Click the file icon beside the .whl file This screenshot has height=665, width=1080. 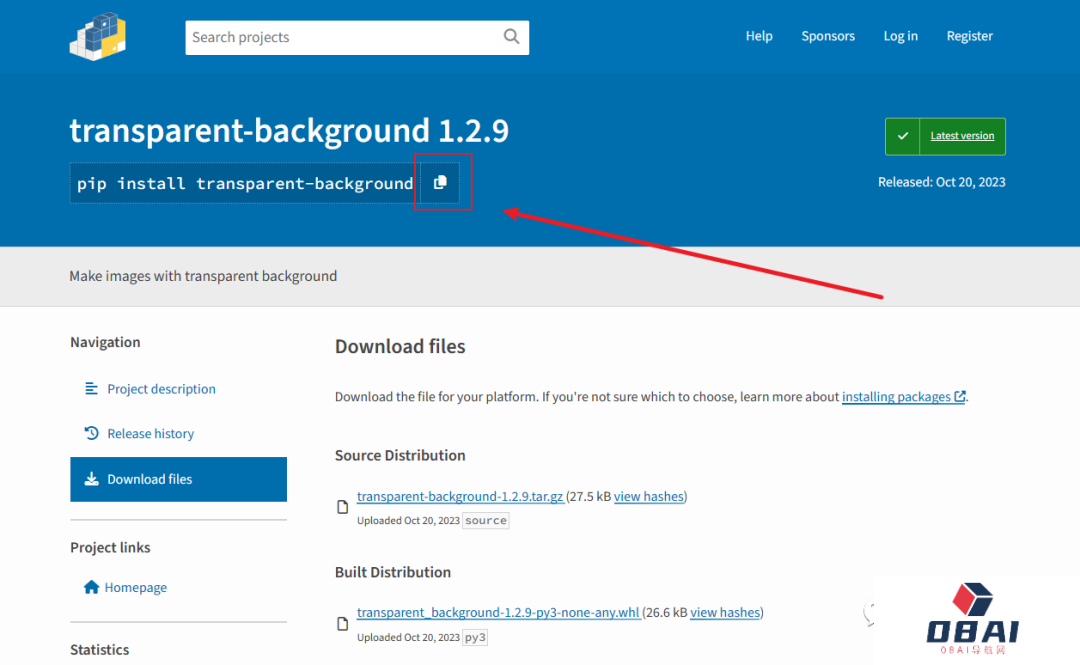(343, 624)
